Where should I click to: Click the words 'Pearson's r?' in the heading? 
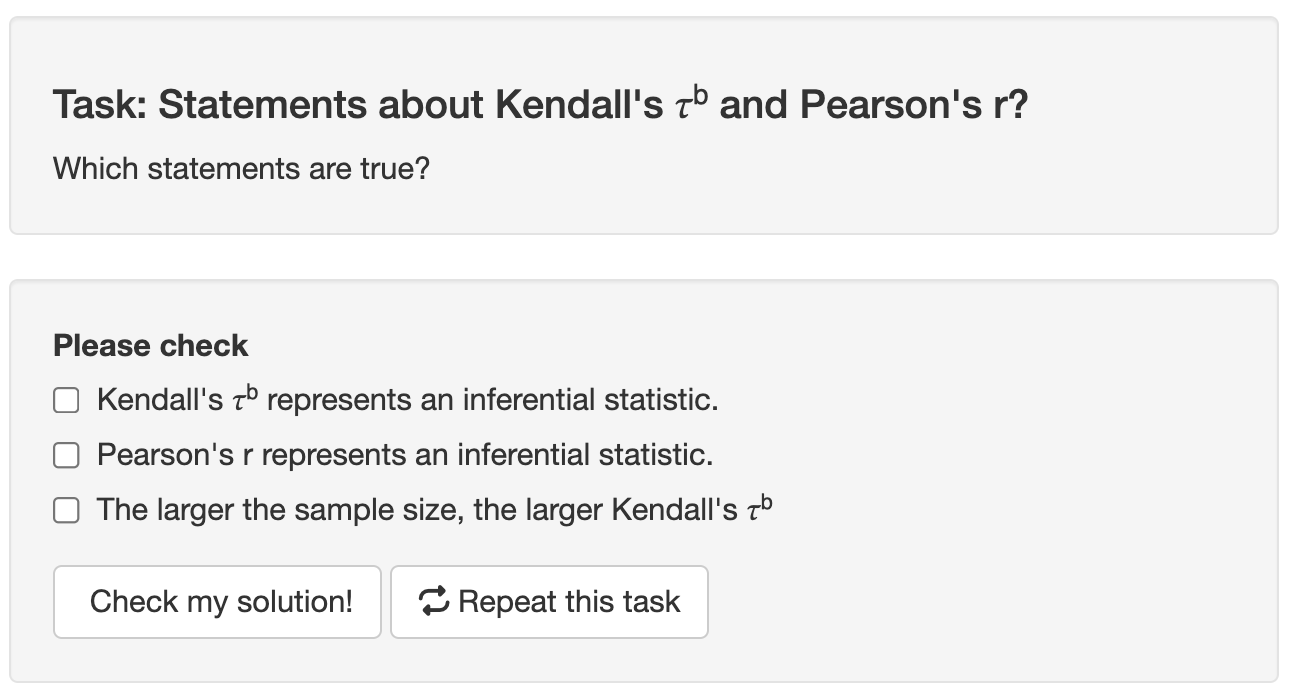[914, 104]
